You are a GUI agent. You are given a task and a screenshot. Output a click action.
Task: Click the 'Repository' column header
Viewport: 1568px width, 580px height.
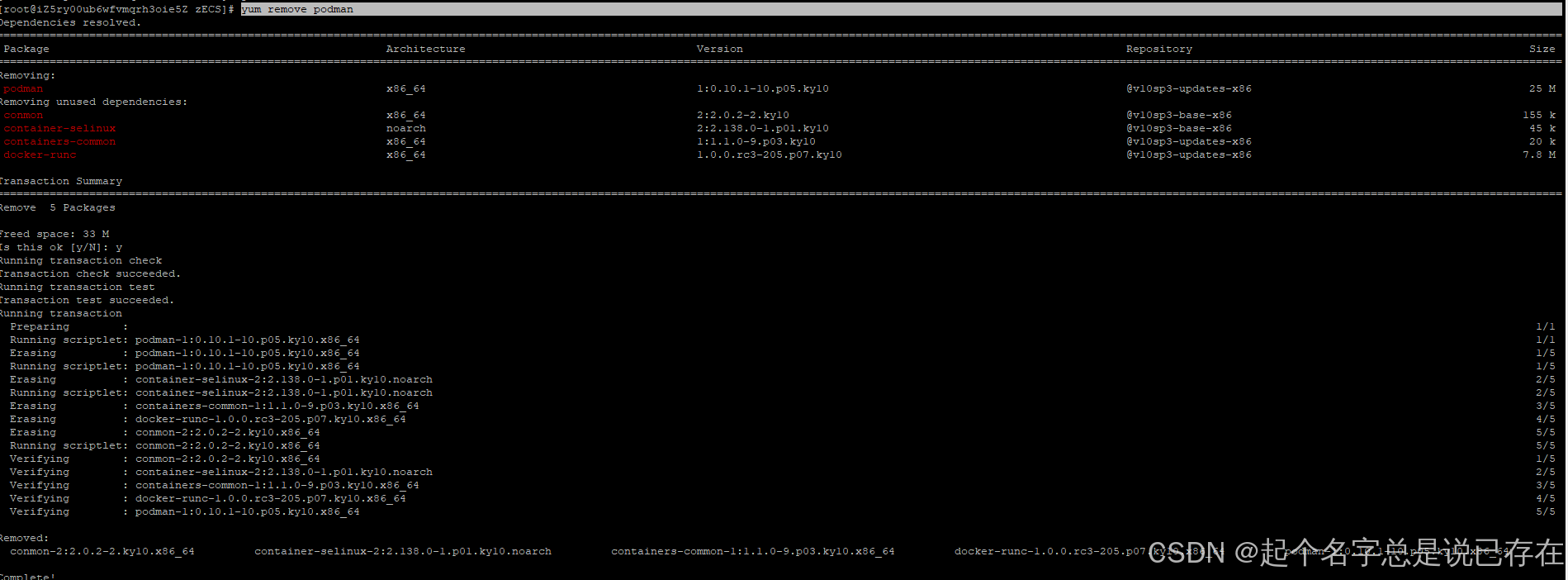[1158, 49]
